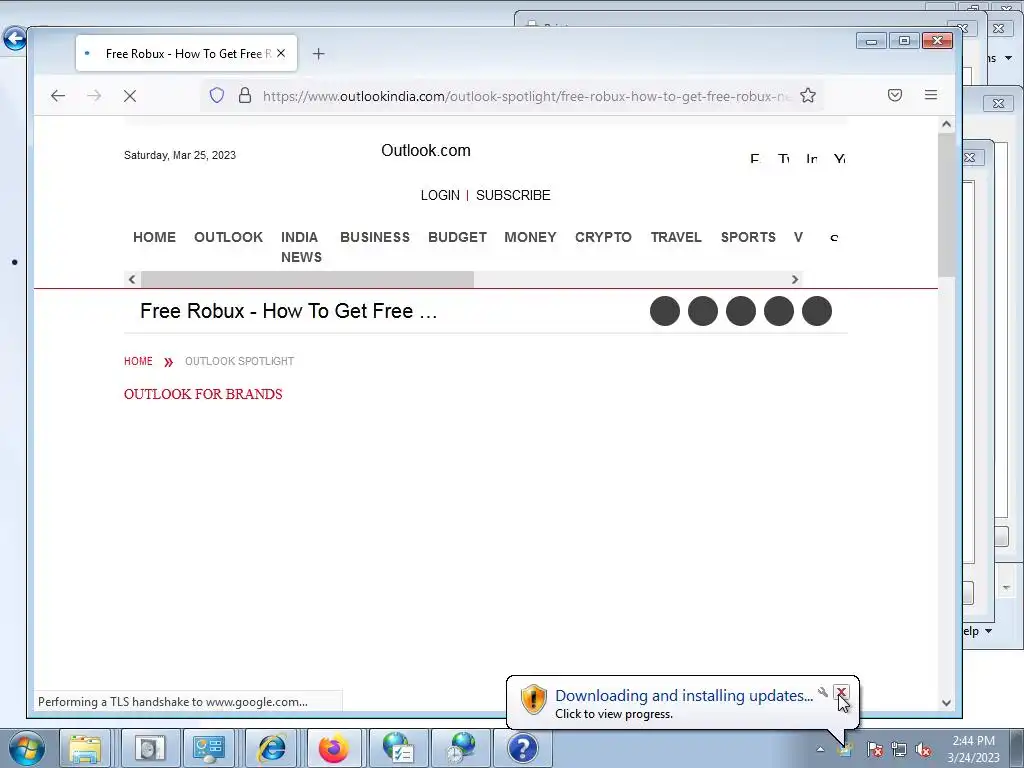Open Windows Explorer from taskbar
Screen dimensions: 1024x768
(85, 748)
